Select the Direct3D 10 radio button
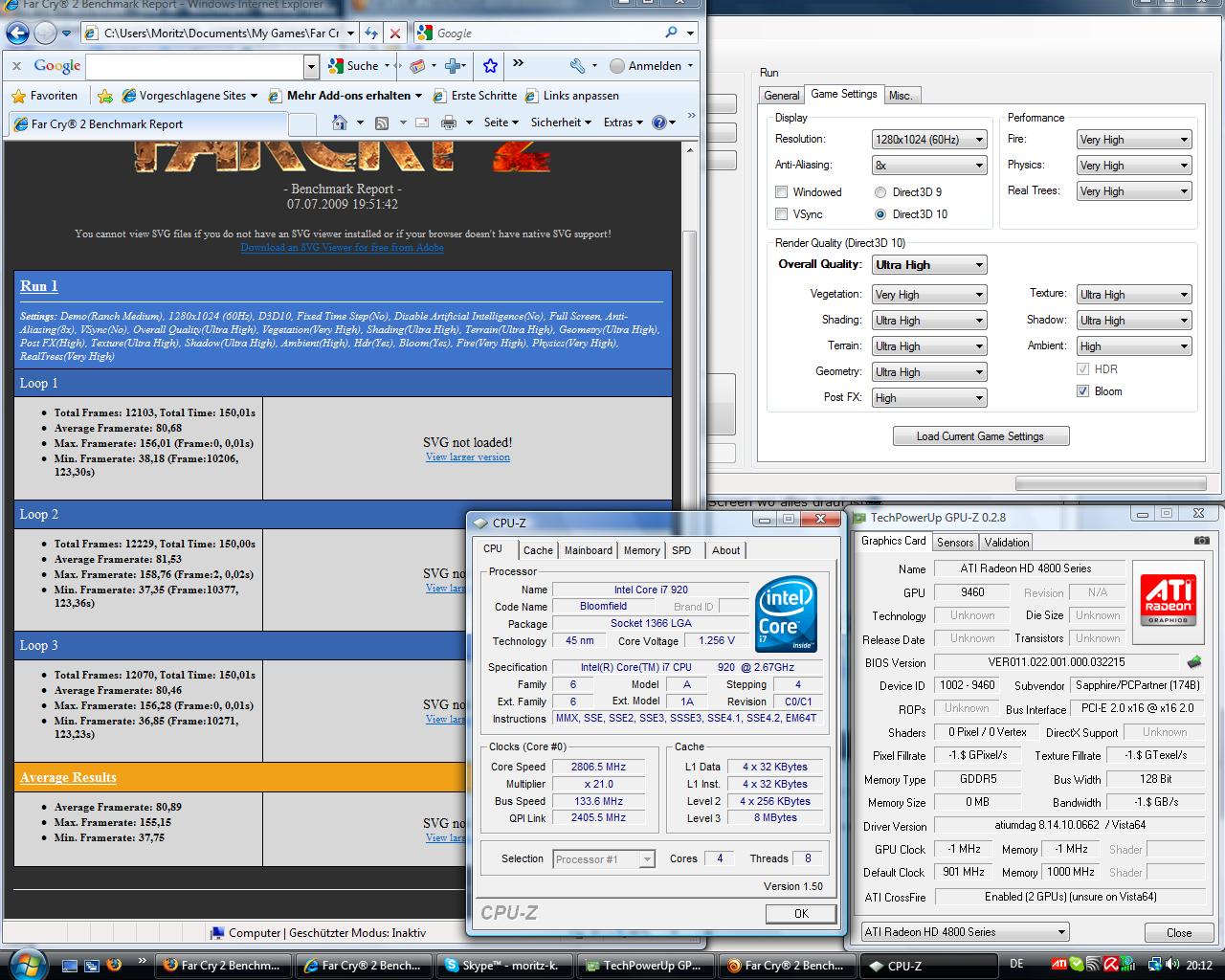Screen dimensions: 1225x980 click(880, 214)
